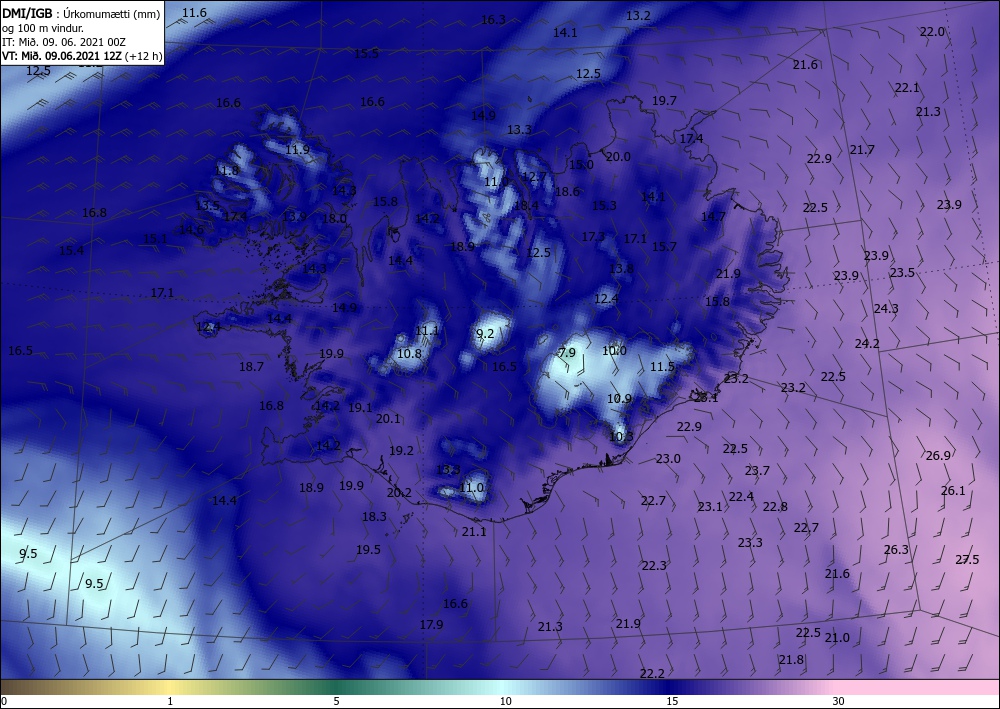Click the 20.1 value
1000x709 pixels.
pyautogui.click(x=388, y=419)
